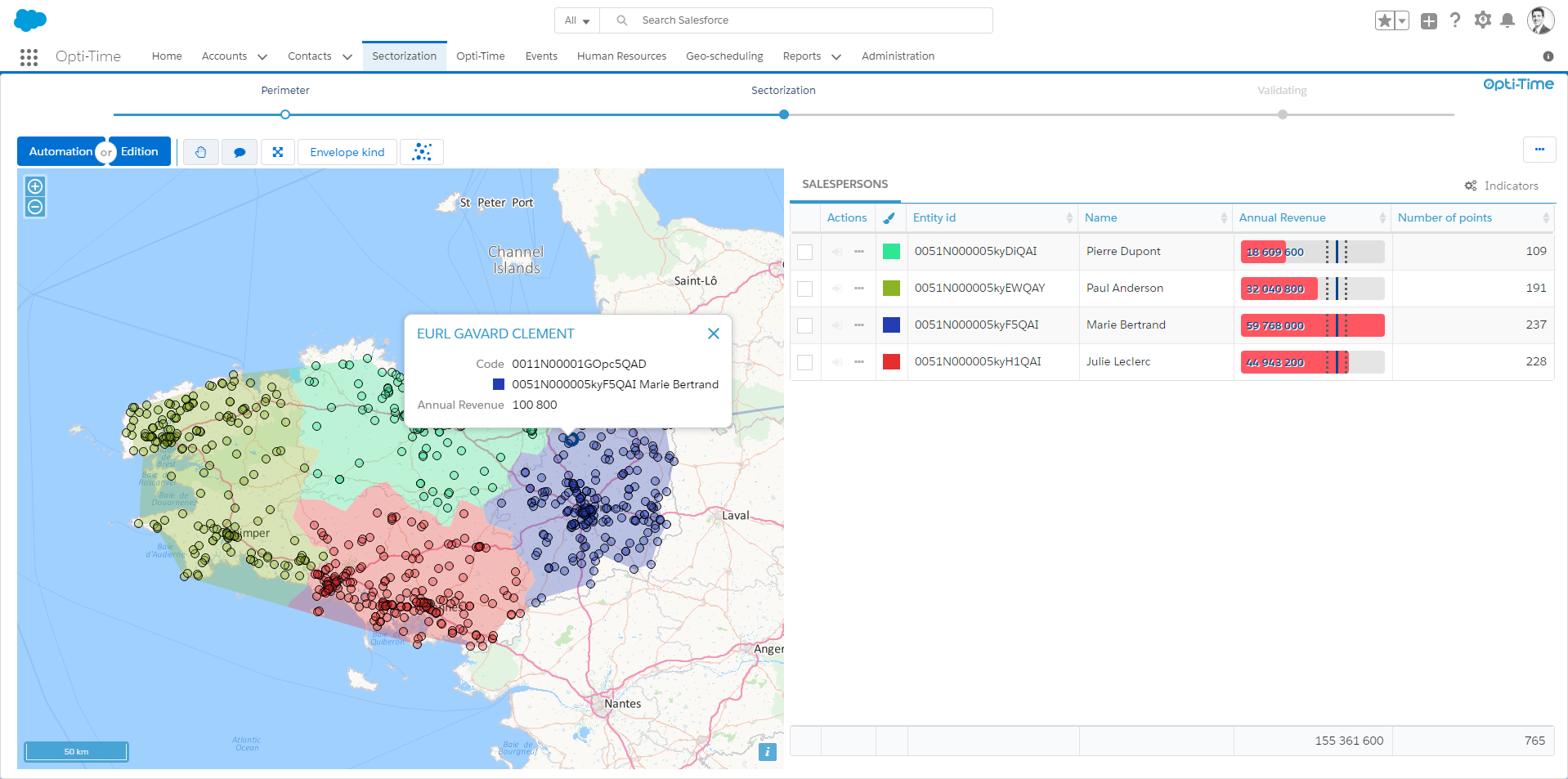Viewport: 1568px width, 779px height.
Task: Open the Indicators settings
Action: pos(1502,186)
